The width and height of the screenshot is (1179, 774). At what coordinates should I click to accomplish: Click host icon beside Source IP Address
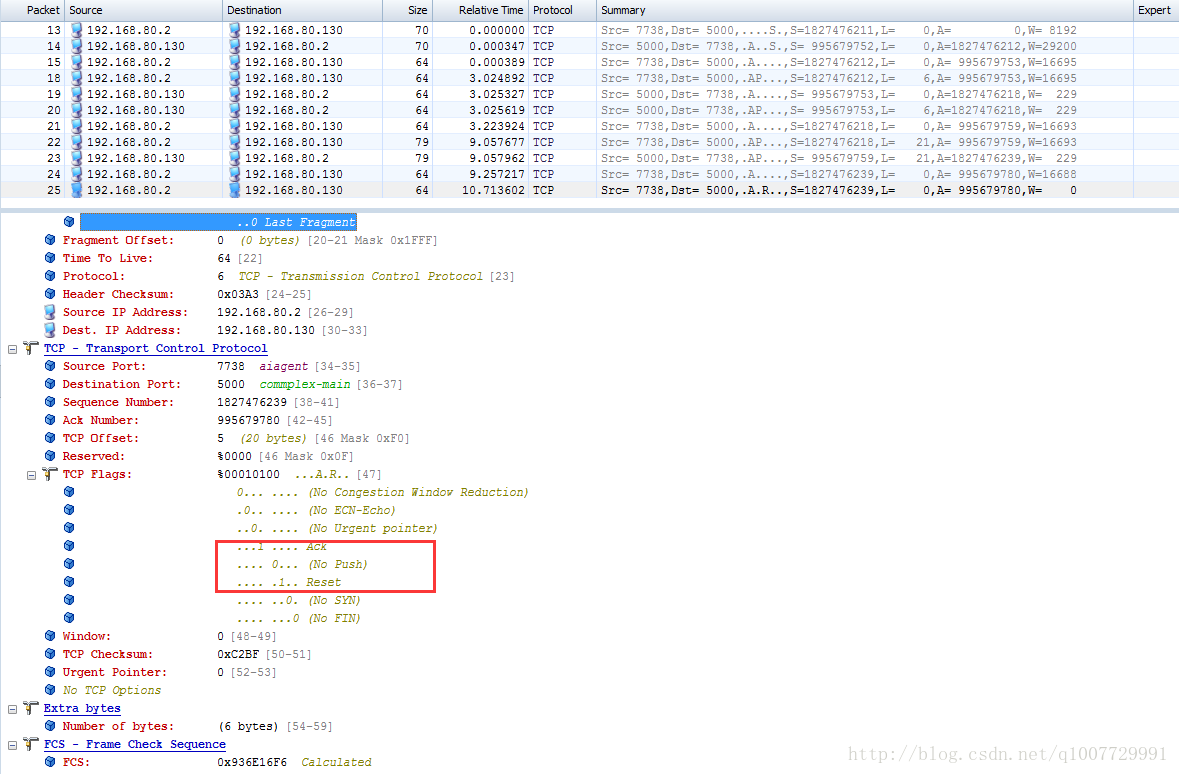(50, 312)
